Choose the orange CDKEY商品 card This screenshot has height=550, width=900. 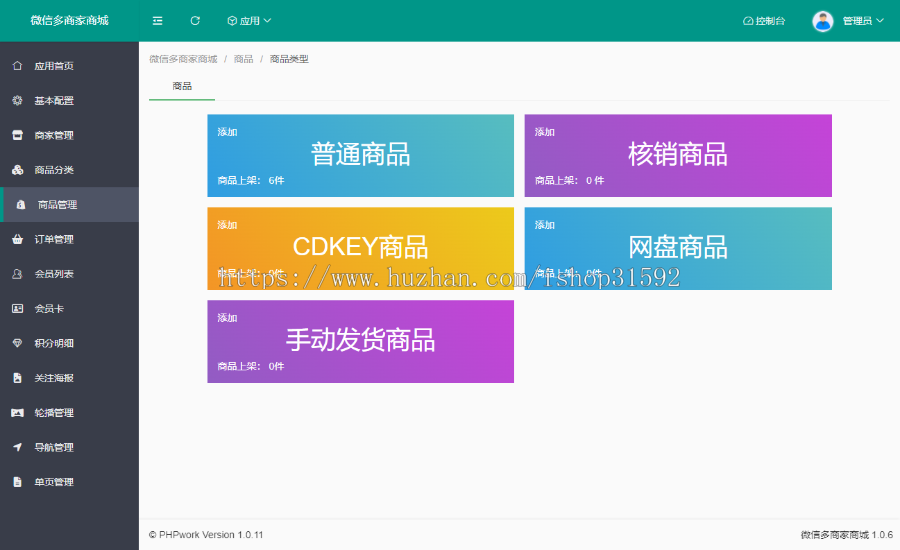[x=360, y=248]
